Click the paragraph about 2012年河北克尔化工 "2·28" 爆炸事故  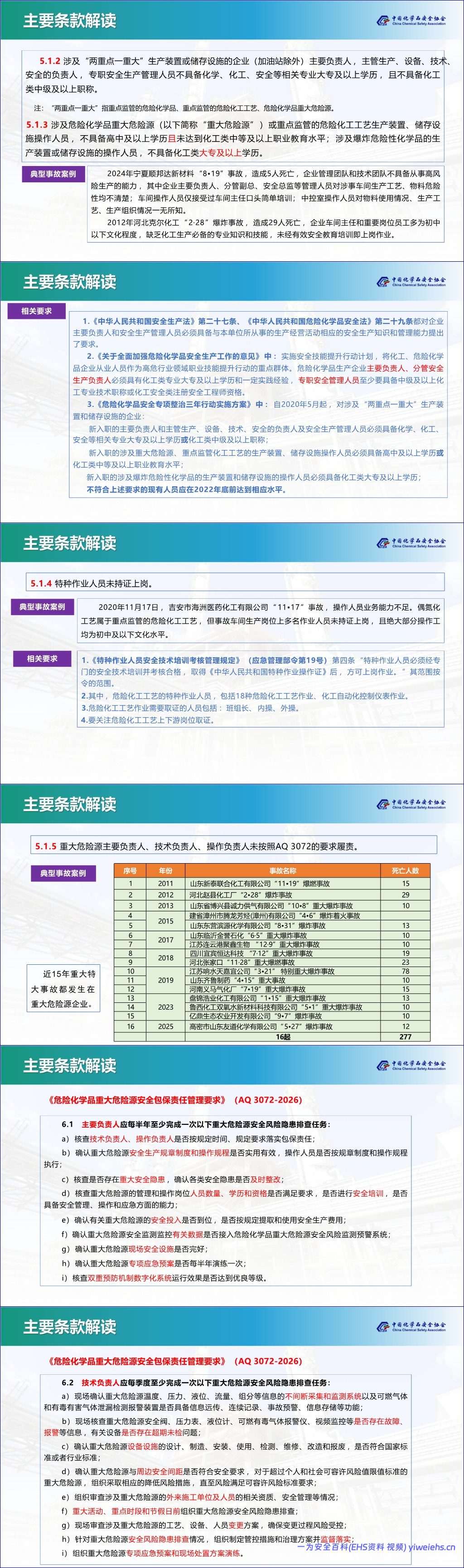(266, 228)
